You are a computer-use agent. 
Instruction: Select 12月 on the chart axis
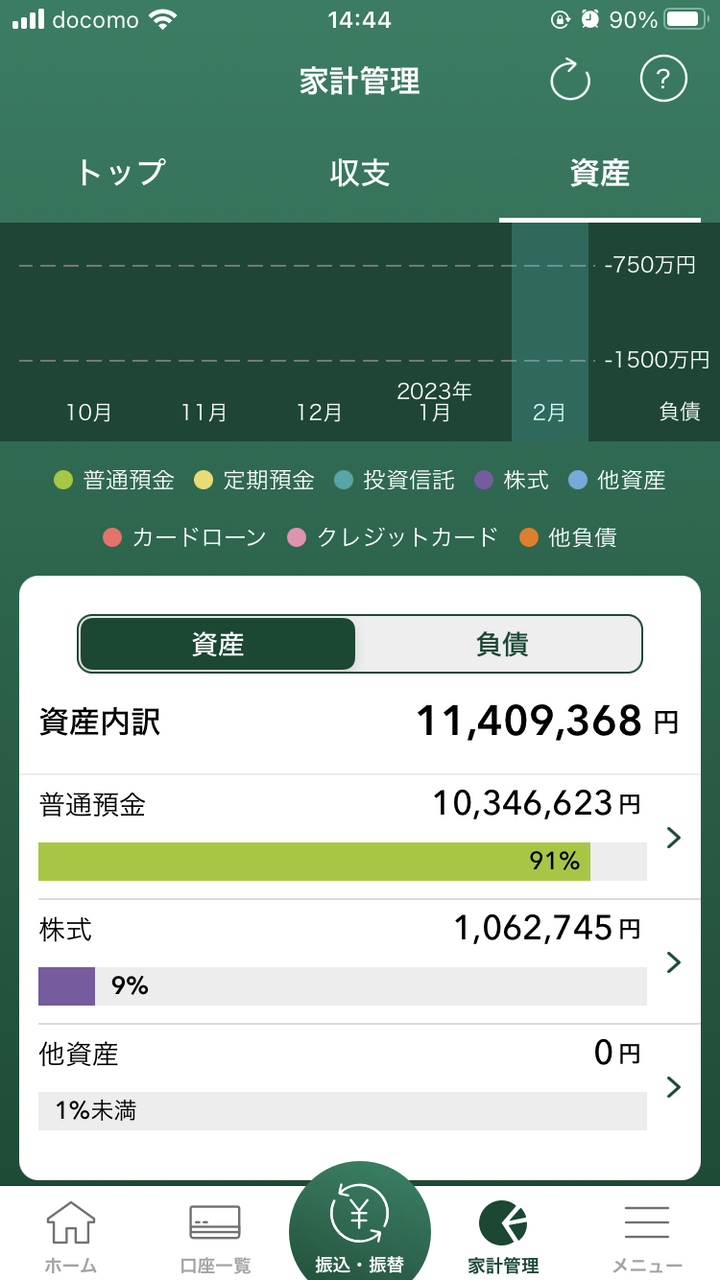(319, 412)
